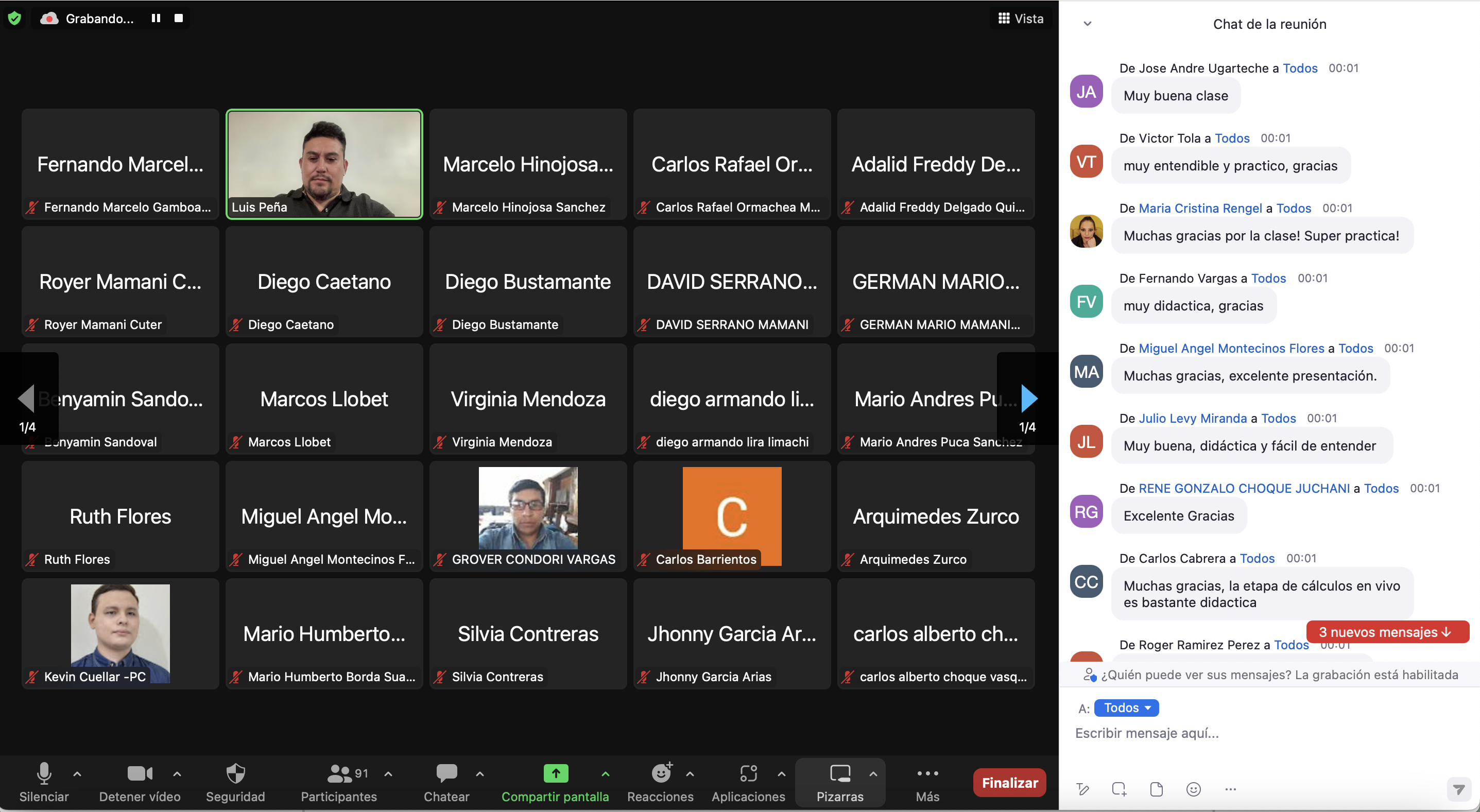This screenshot has width=1480, height=812.
Task: Click the emoji icon in chat toolbar
Action: (x=1193, y=789)
